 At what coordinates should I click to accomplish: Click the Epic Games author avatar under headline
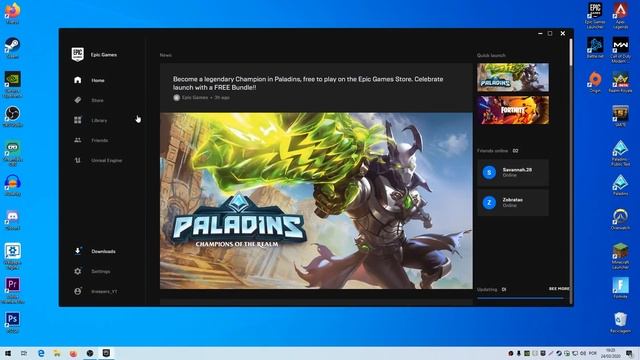pos(176,98)
